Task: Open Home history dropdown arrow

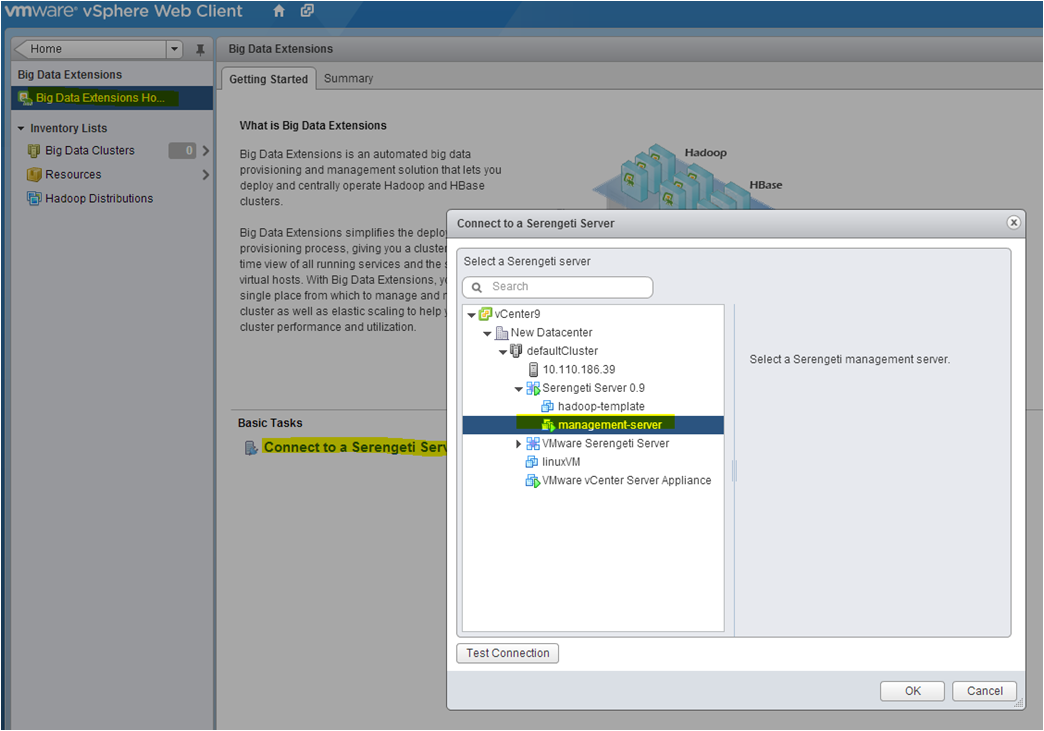Action: tap(174, 49)
